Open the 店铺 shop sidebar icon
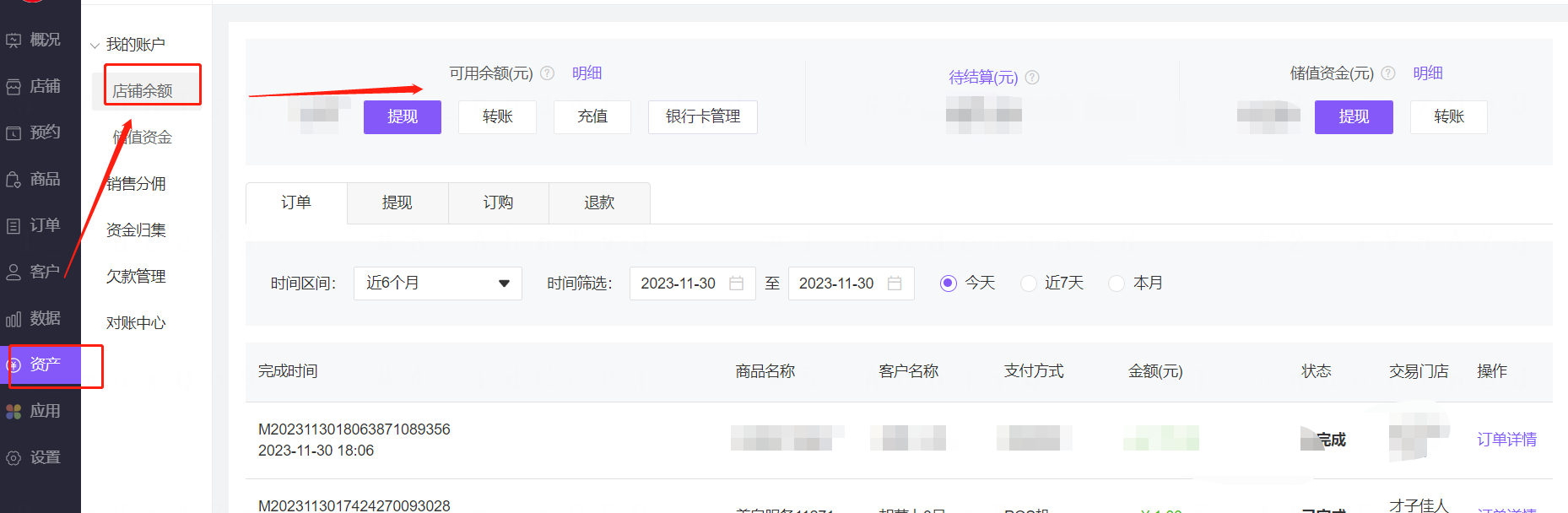1568x513 pixels. coord(14,86)
